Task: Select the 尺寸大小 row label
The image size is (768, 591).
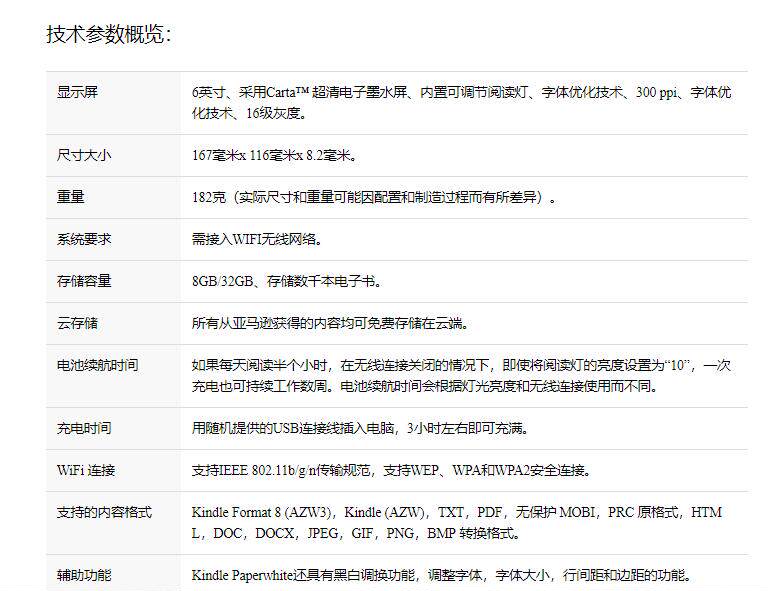Action: pyautogui.click(x=84, y=155)
